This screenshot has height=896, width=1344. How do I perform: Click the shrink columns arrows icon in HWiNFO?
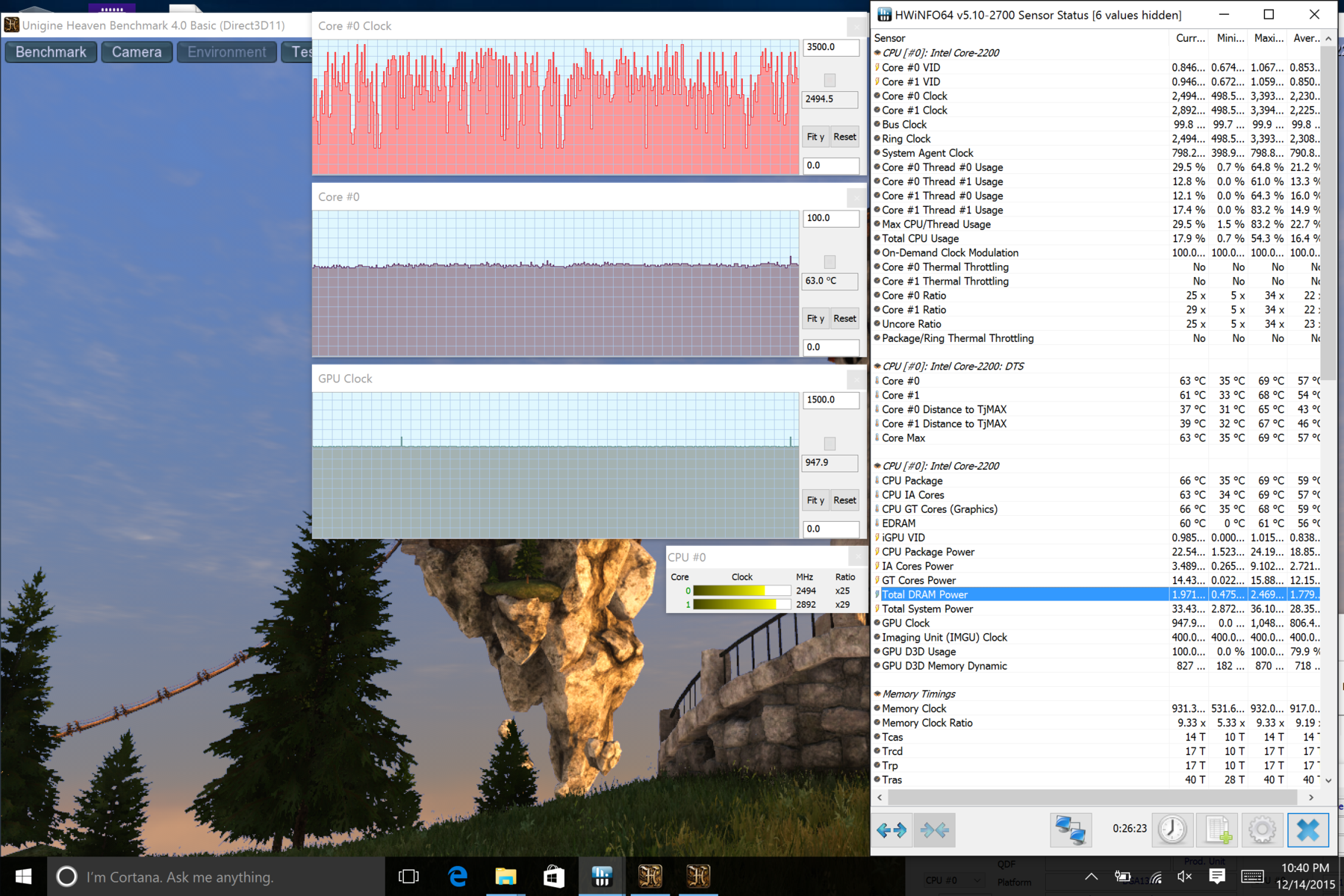(934, 830)
